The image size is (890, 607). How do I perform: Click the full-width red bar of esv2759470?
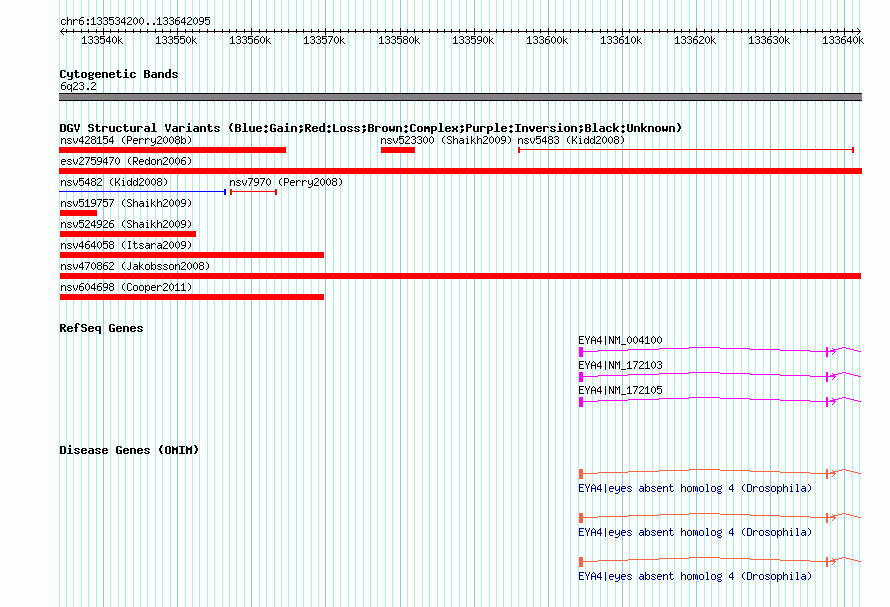460,171
